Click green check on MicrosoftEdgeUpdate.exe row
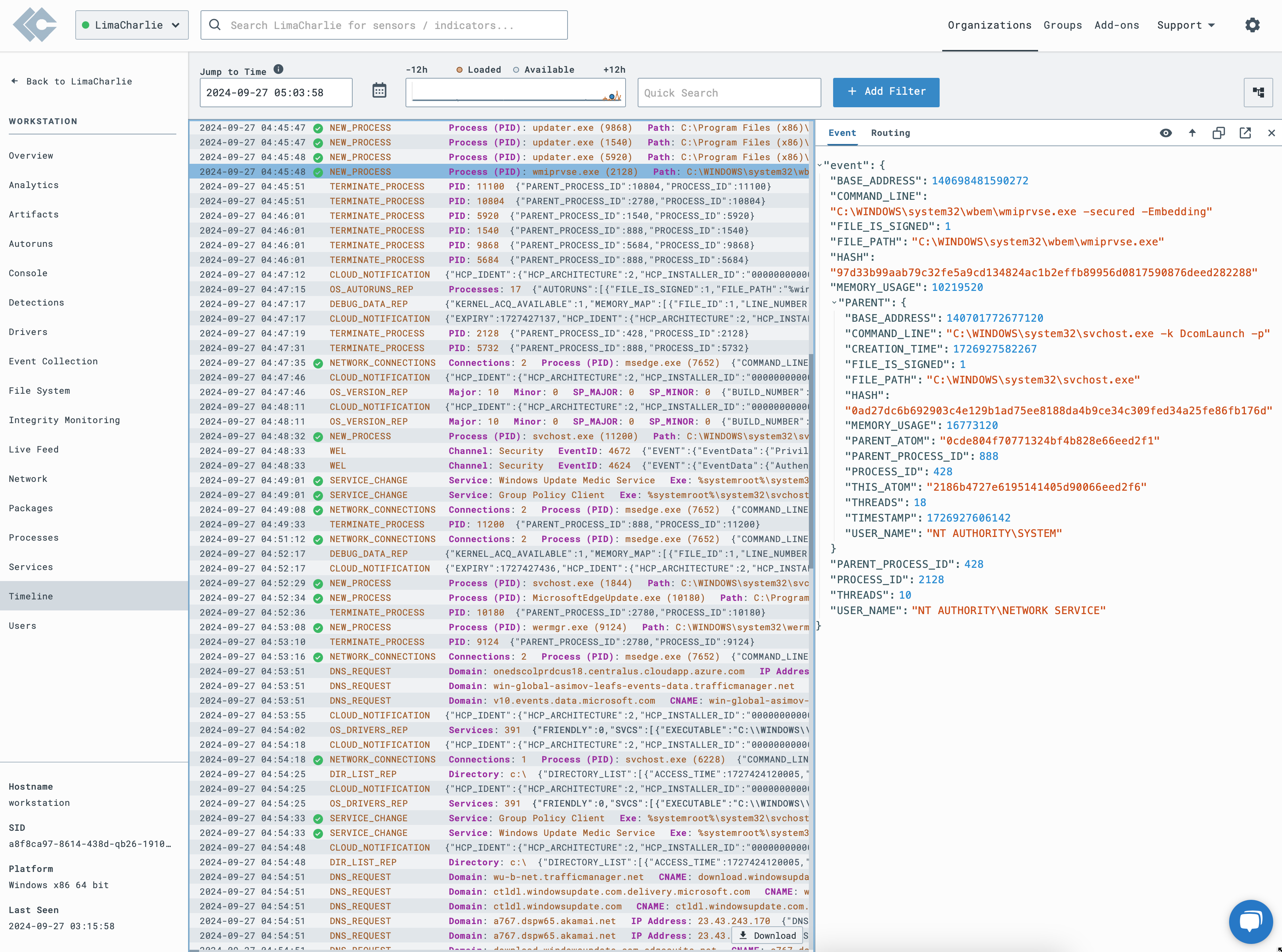Screen dimensions: 1282x952 [317, 598]
